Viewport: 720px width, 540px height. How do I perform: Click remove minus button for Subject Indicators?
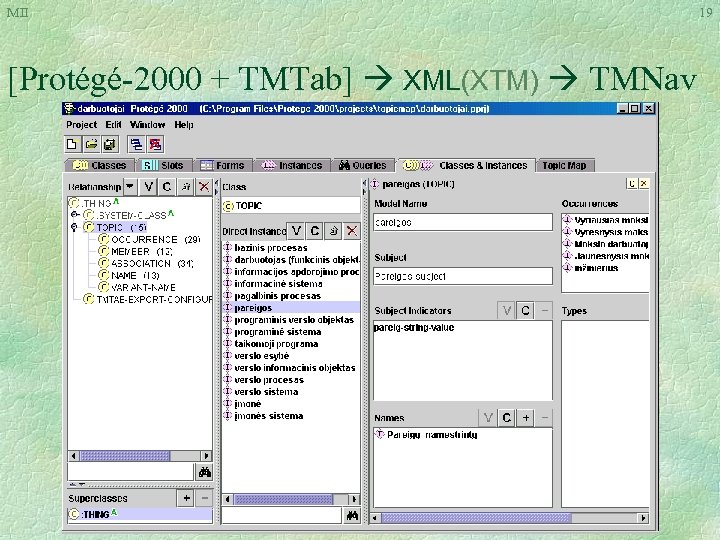click(x=544, y=311)
